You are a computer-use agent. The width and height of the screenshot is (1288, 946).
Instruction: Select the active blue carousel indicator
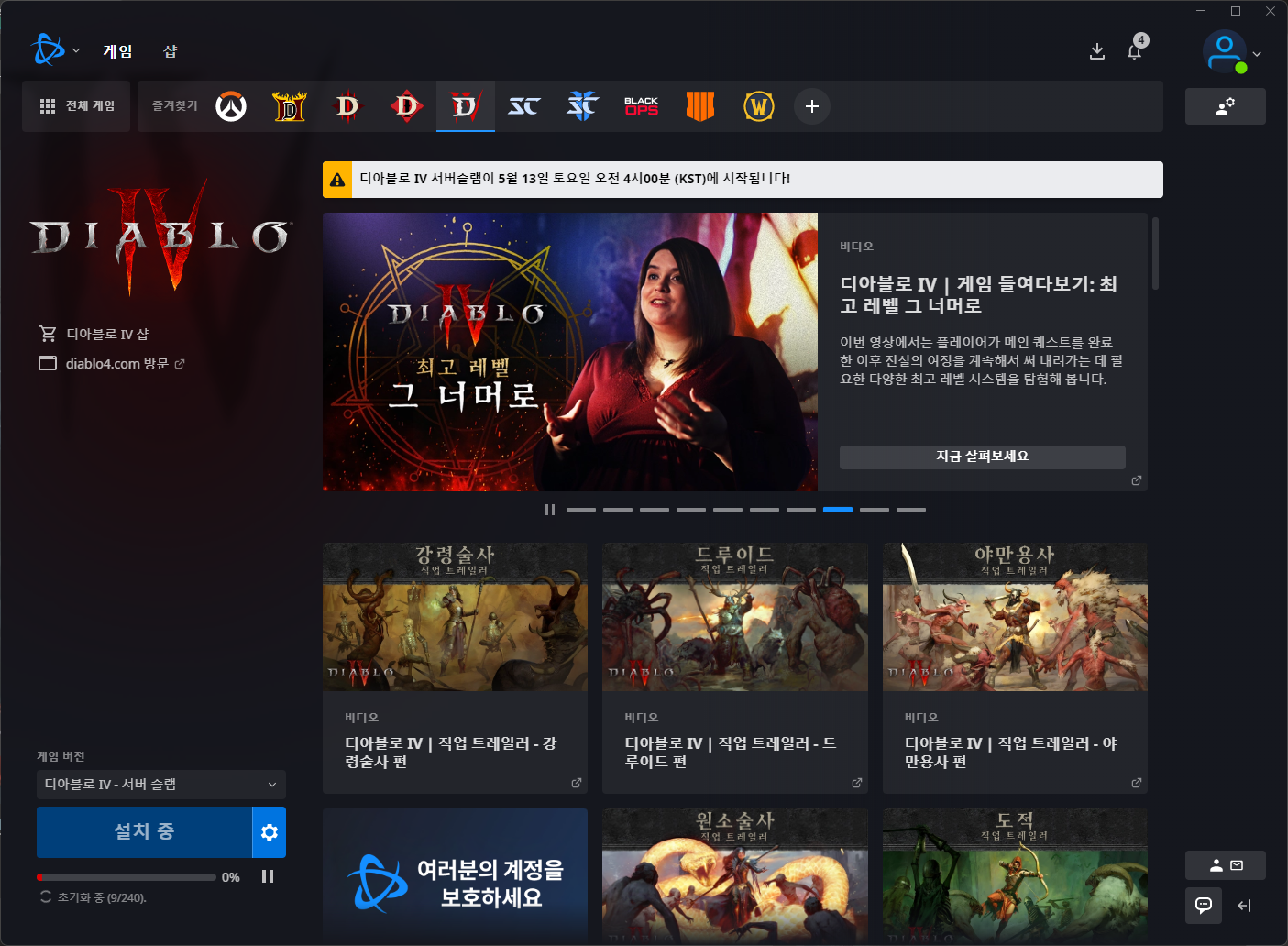point(838,510)
